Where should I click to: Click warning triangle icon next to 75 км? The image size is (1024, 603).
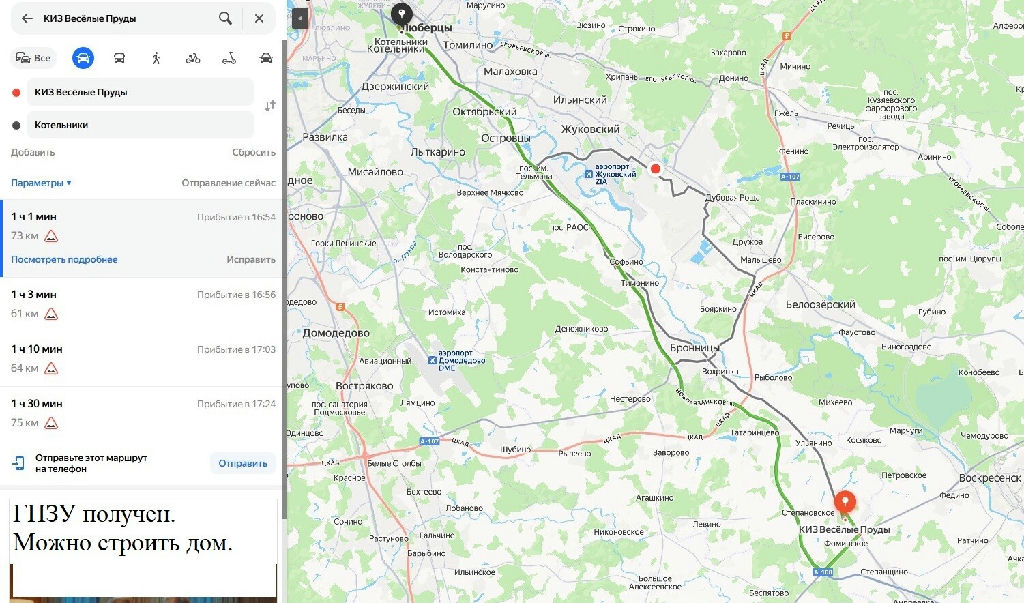point(51,423)
